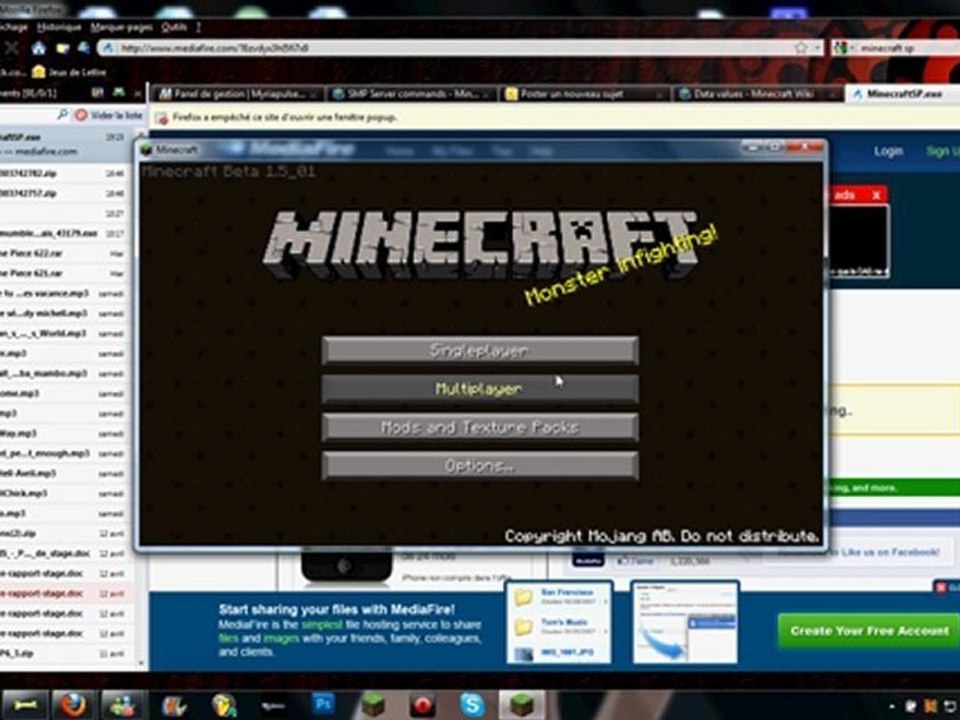
Task: Open Mods and Texture Packs
Action: (480, 427)
